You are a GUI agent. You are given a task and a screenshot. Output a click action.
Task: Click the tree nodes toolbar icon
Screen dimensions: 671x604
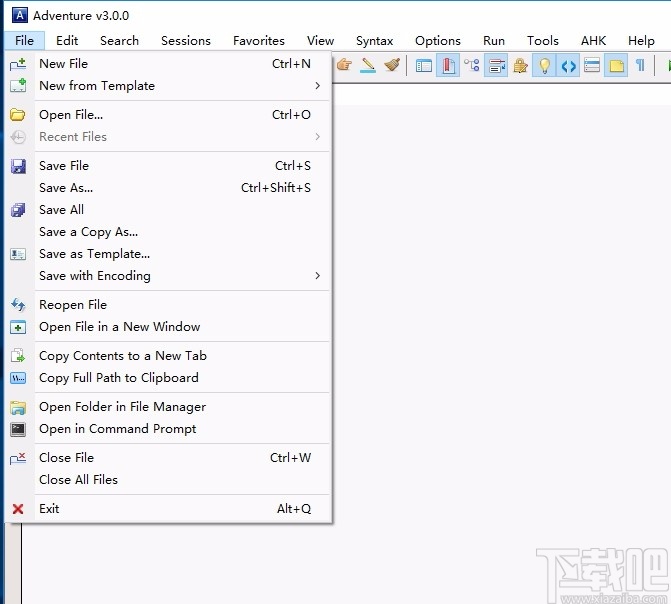(472, 65)
